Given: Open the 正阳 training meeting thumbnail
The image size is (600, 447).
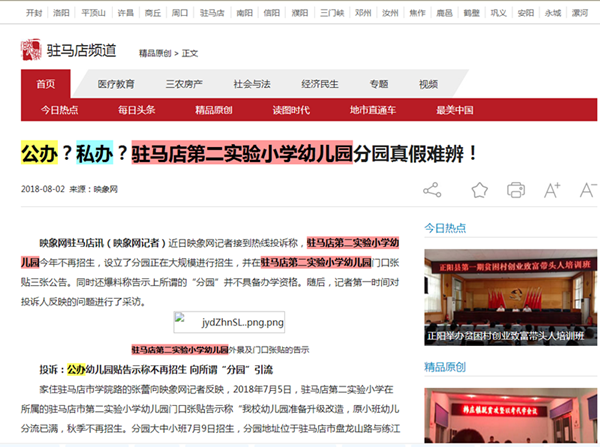Looking at the screenshot, I should [510, 297].
